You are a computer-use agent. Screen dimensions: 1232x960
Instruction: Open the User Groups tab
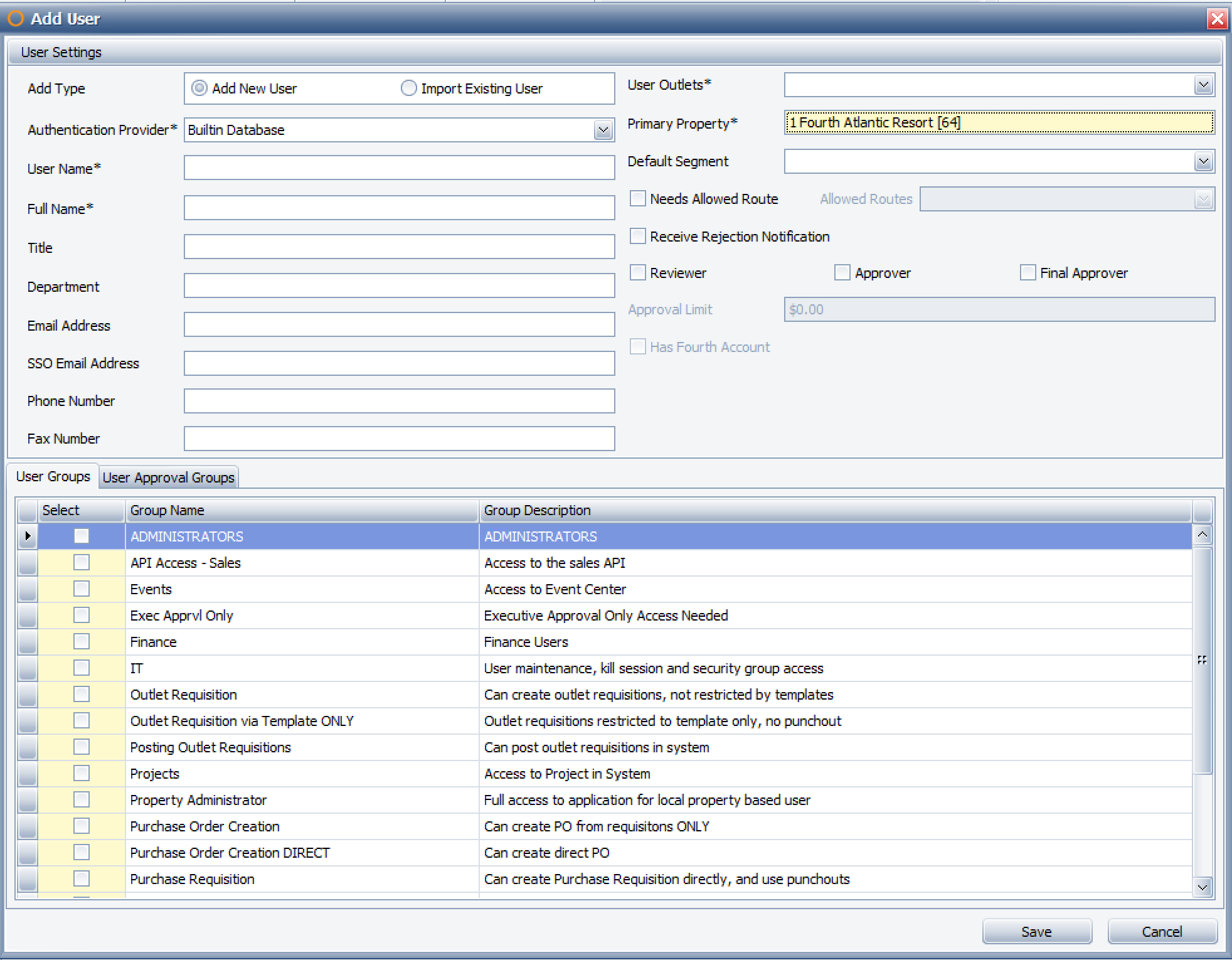tap(53, 477)
